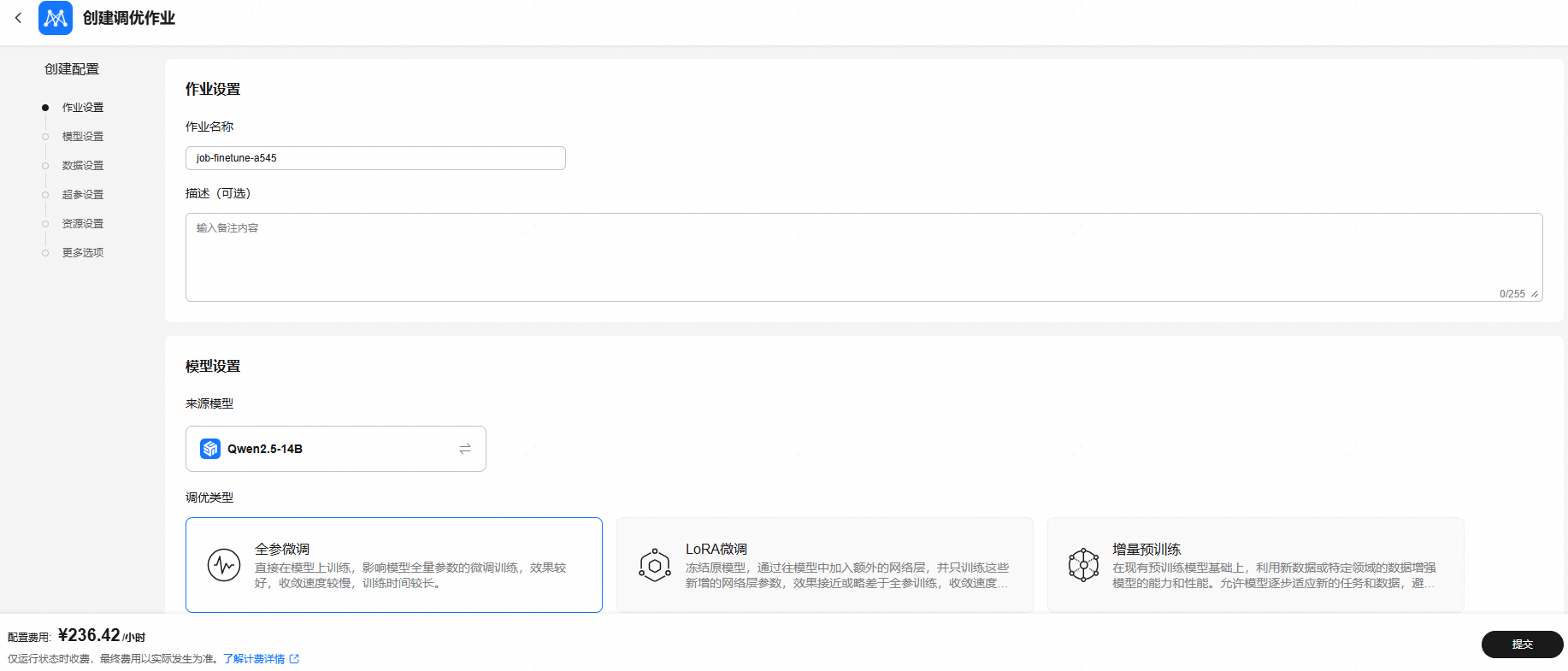
Task: Open 更多选项 section from the sidebar
Action: [83, 253]
